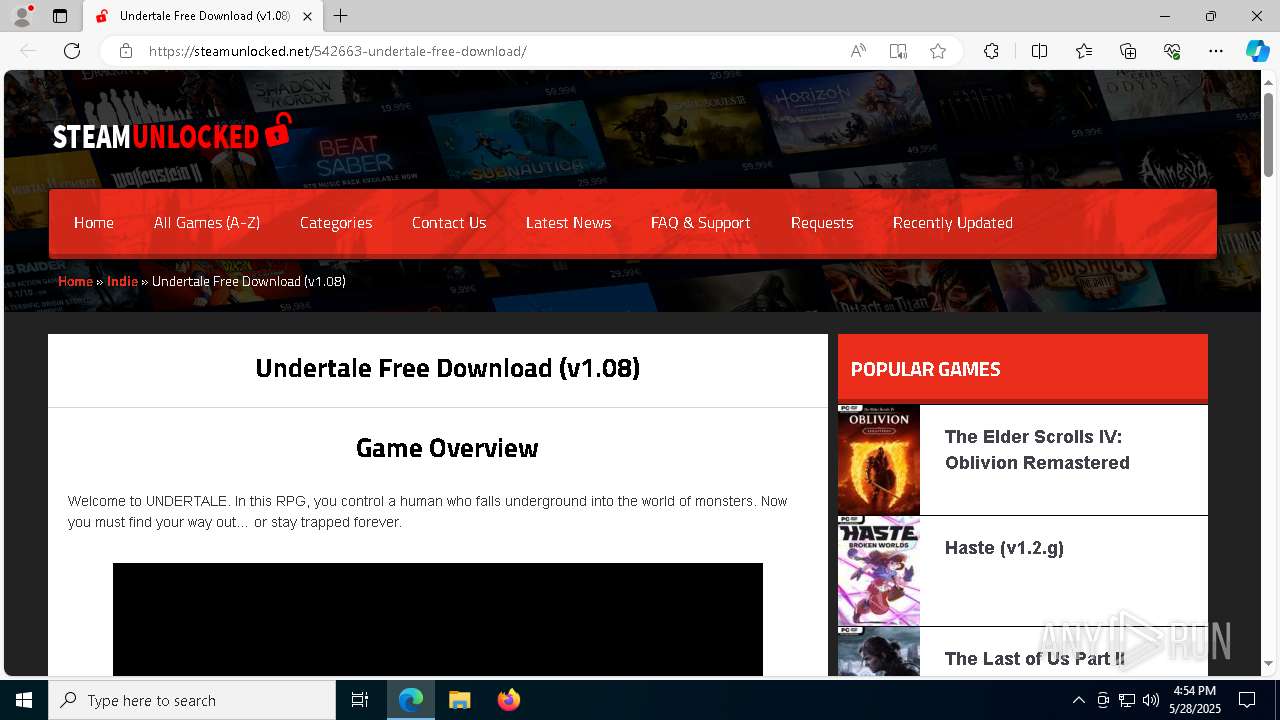Viewport: 1280px width, 720px height.
Task: Open the Categories menu item
Action: [336, 223]
